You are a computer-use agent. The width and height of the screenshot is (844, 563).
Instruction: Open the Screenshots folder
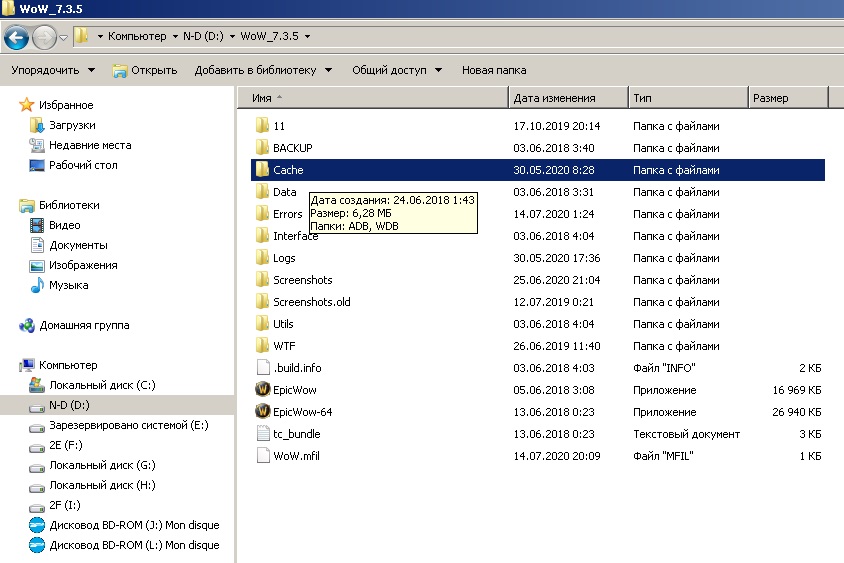coord(302,280)
